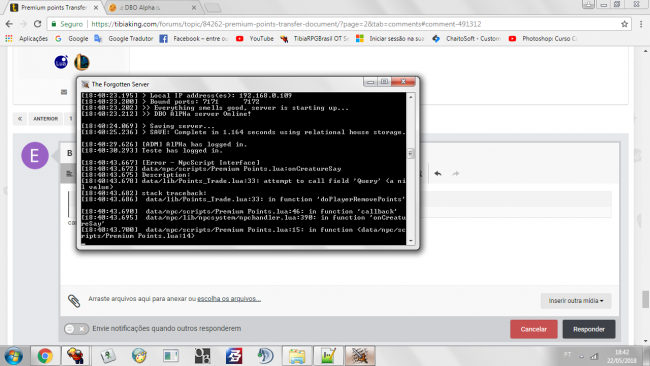Open the ChaitoSoft bookmark
This screenshot has height=366, width=650.
coord(467,39)
